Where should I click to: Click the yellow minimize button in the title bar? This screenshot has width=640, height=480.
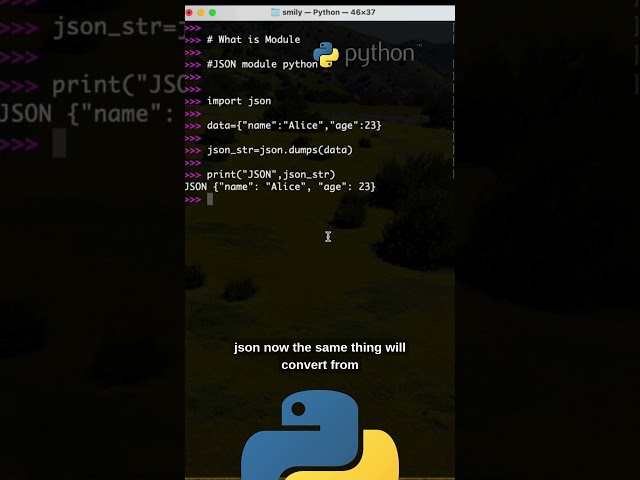[x=201, y=13]
